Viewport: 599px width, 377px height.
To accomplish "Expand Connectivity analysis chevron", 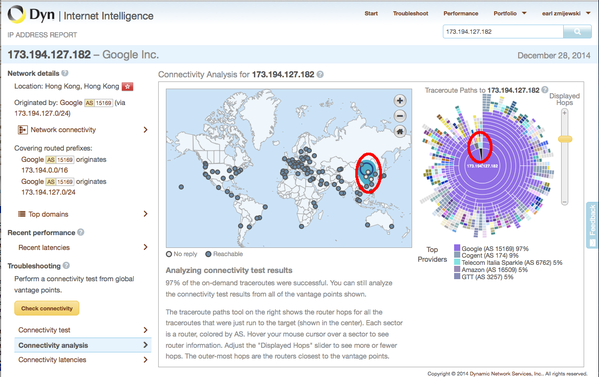I will 145,345.
